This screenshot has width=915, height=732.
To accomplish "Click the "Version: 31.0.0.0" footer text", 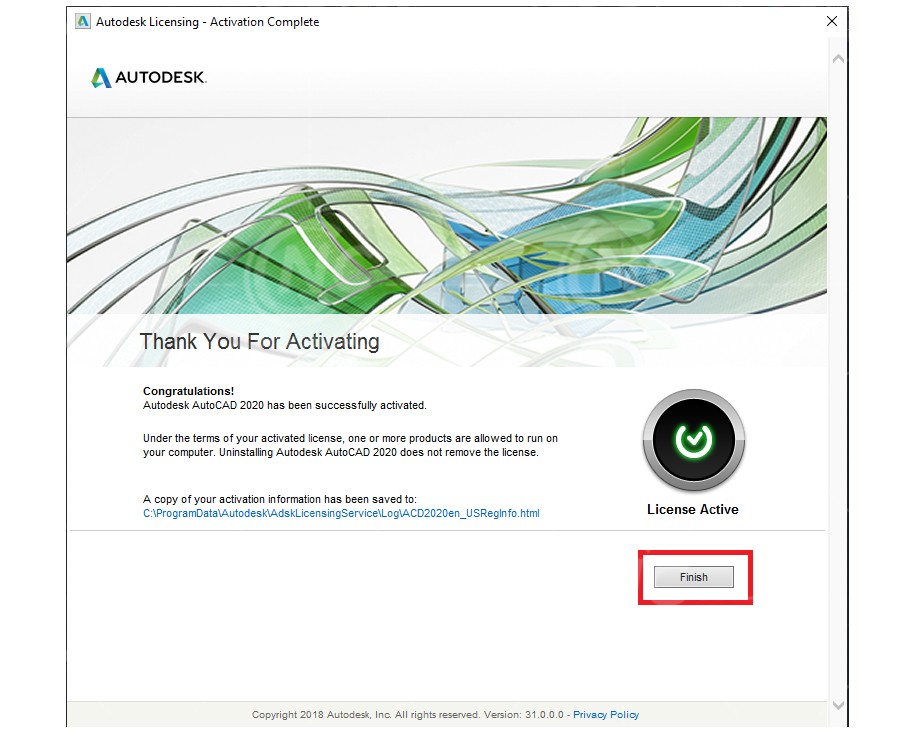I will [x=528, y=715].
